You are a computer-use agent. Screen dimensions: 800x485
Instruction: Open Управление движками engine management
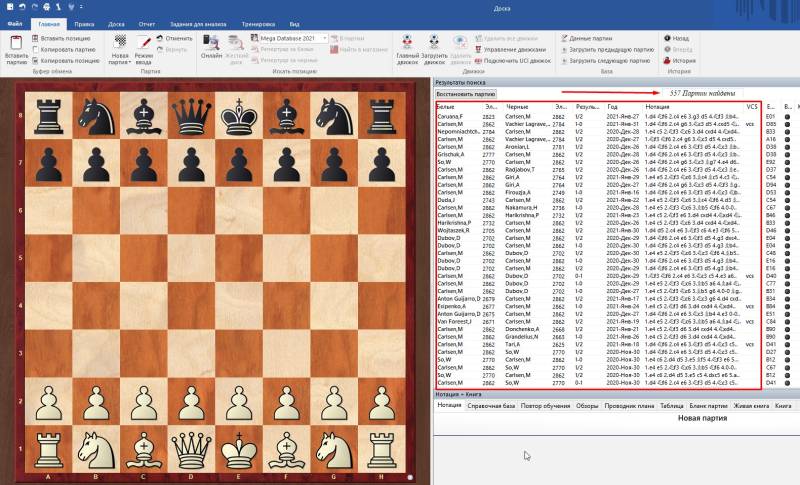coord(510,48)
